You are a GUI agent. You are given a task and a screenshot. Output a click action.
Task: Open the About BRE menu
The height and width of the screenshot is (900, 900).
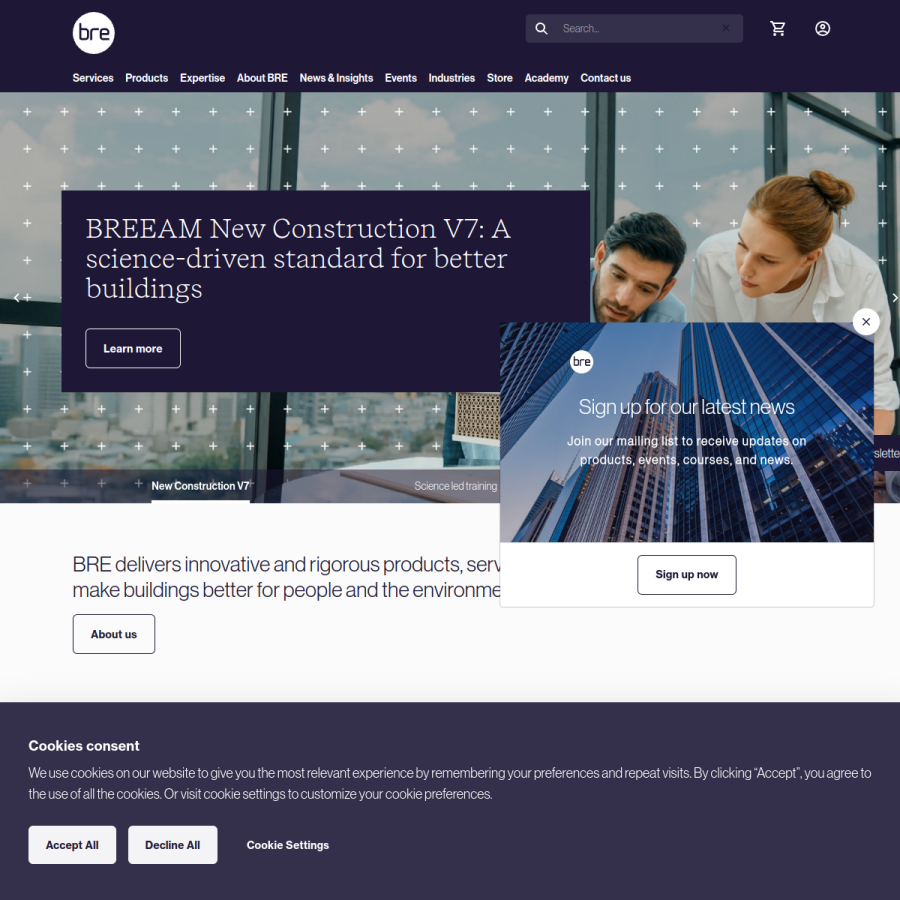pos(262,78)
